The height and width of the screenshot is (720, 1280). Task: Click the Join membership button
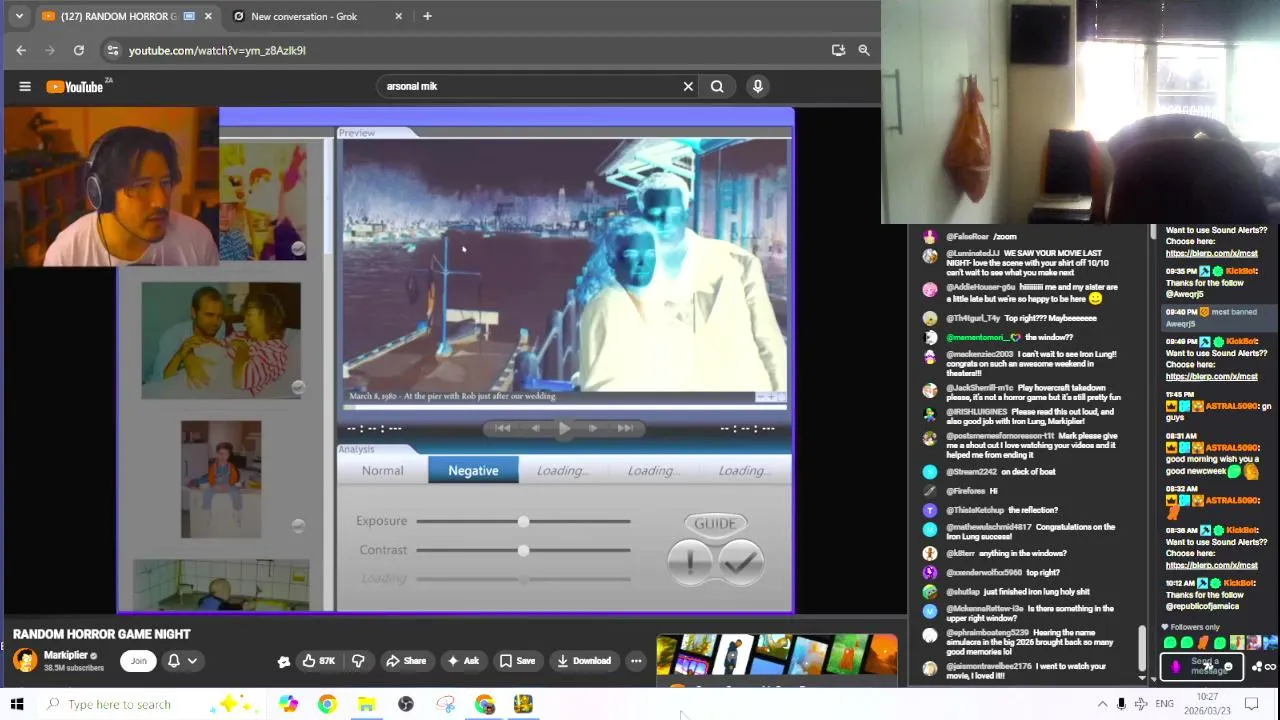(x=138, y=661)
